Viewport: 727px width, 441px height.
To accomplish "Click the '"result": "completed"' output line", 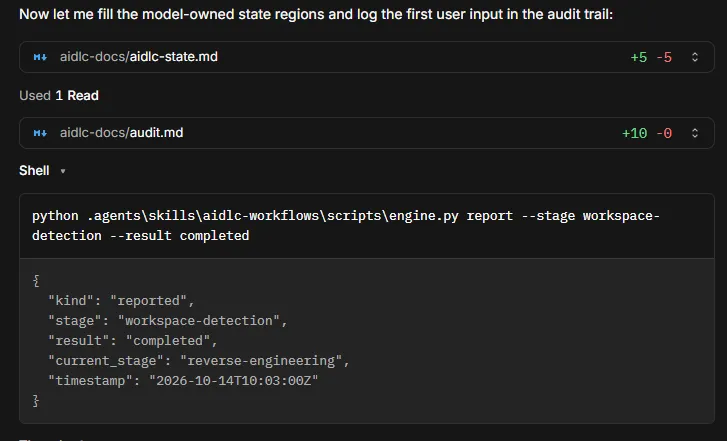I will 133,341.
